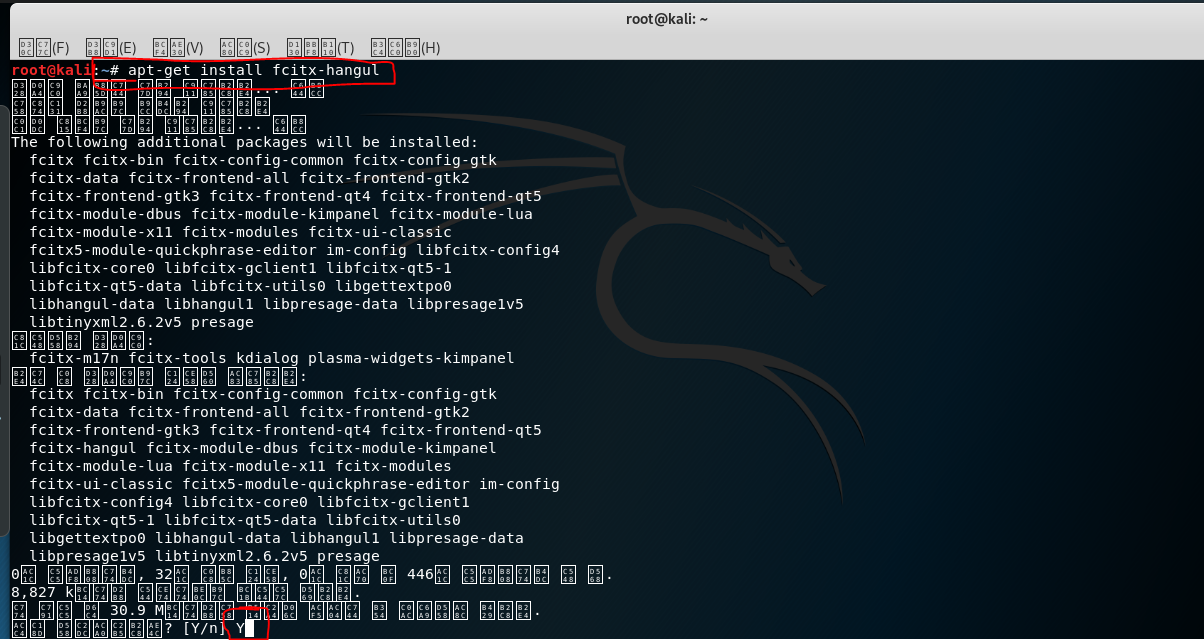The image size is (1204, 640).
Task: Open the (E) Edit menu
Action: (x=111, y=47)
